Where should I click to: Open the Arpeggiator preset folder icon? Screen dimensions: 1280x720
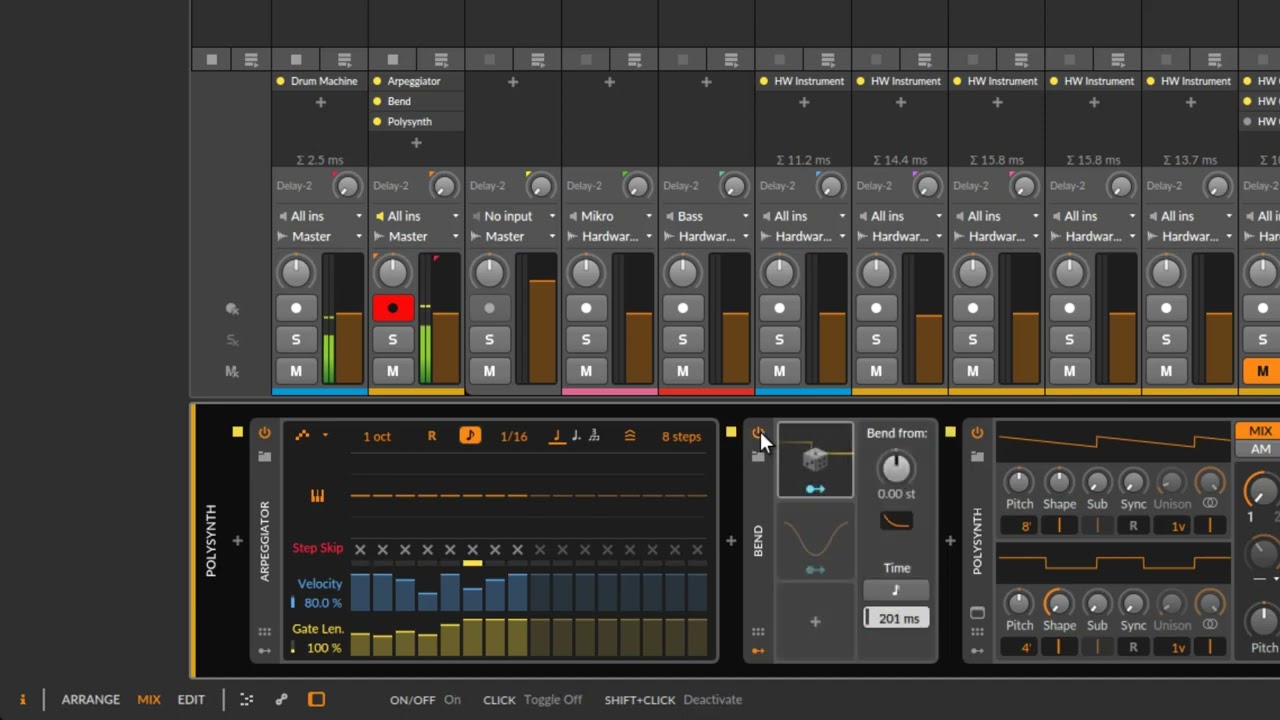(264, 456)
